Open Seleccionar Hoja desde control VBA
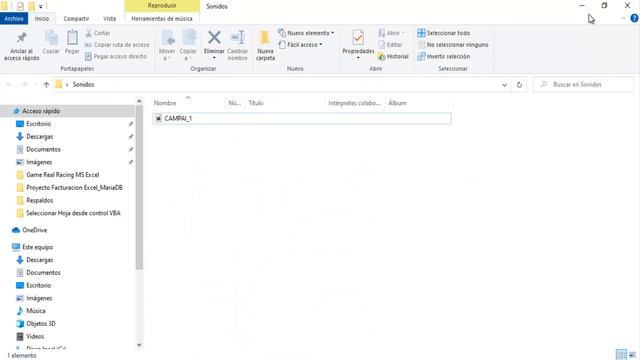Screen dimensions: 640x360 click(73, 213)
